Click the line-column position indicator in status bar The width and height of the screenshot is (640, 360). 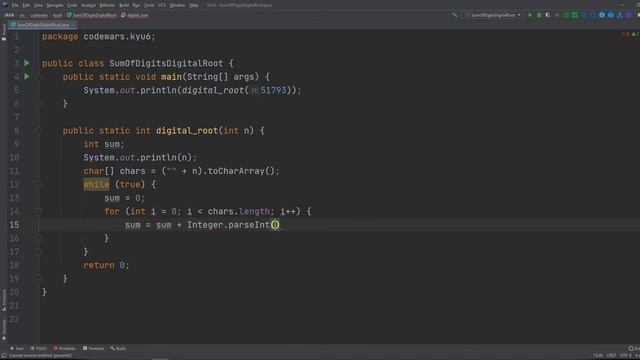click(598, 356)
